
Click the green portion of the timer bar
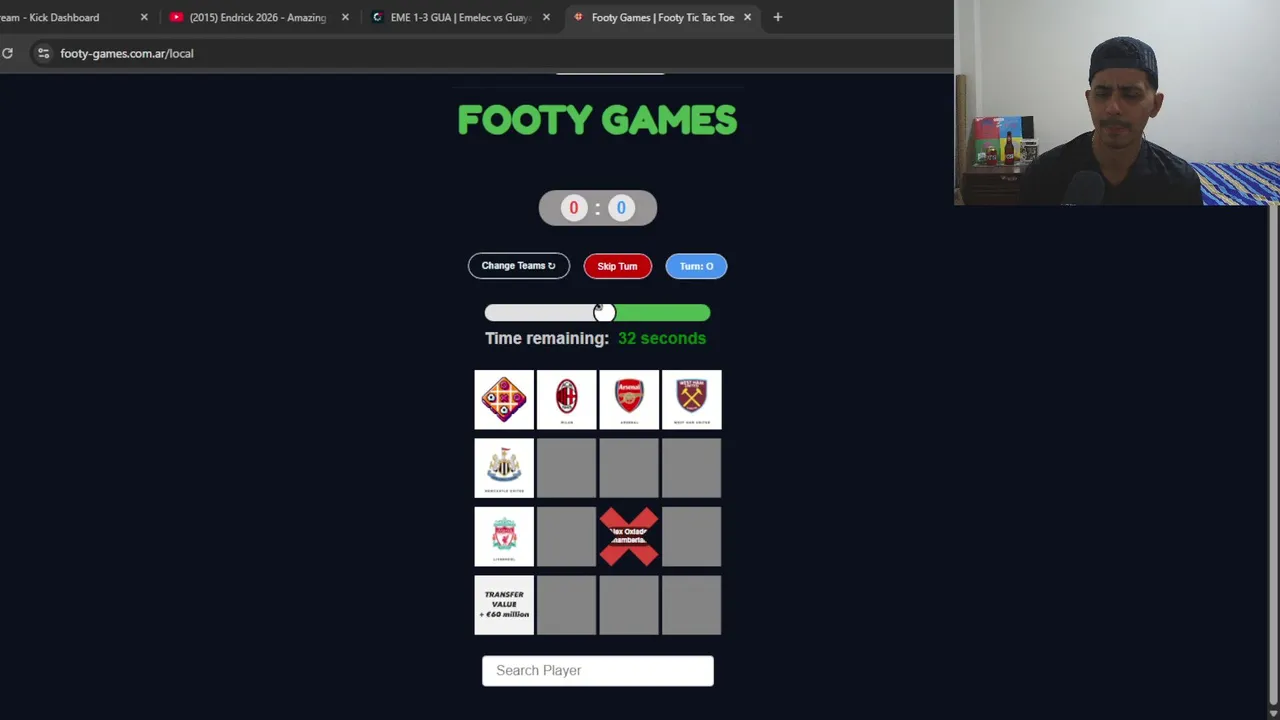pos(662,313)
